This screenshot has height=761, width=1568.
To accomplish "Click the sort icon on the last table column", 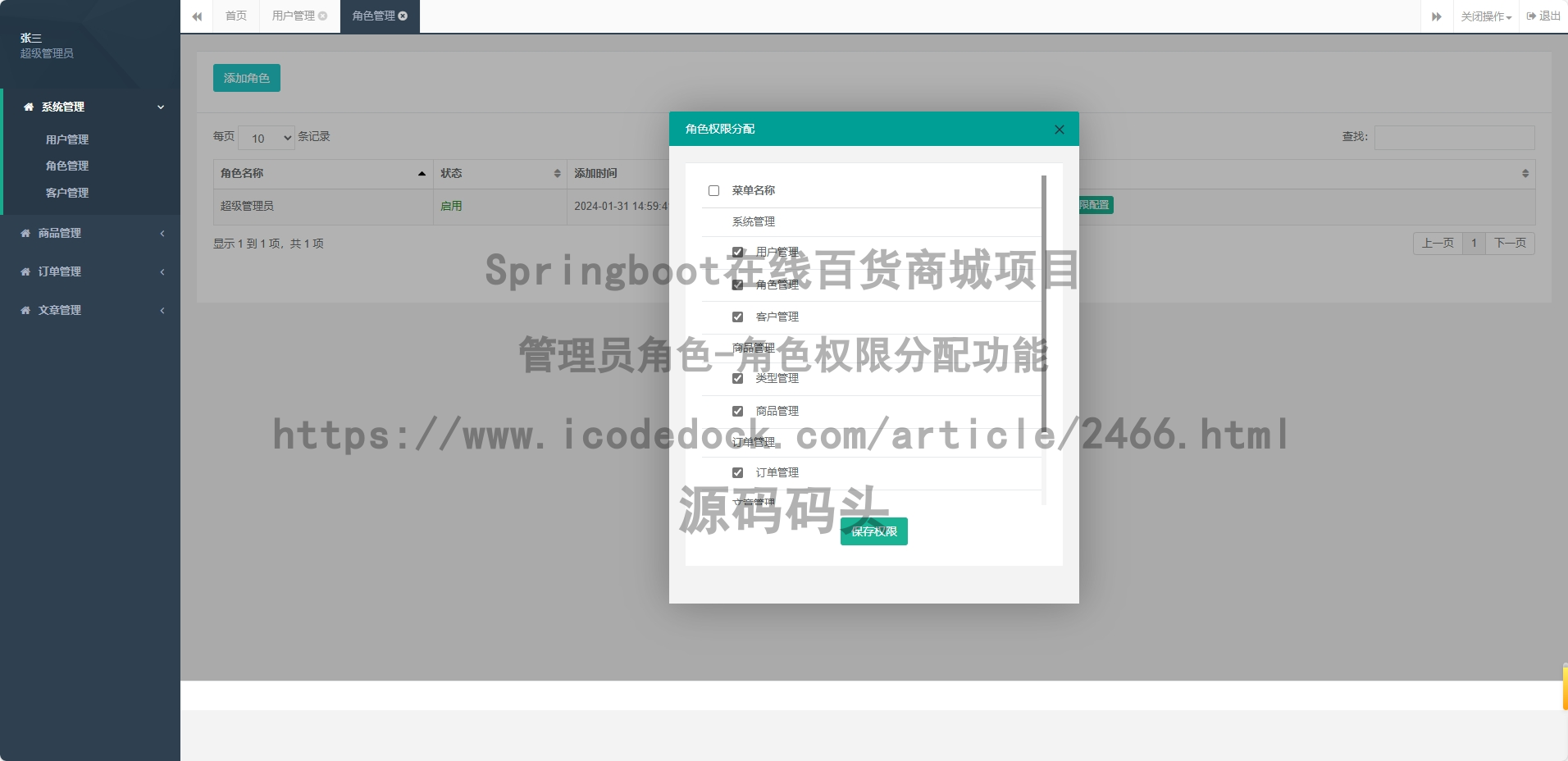I will tap(1525, 173).
